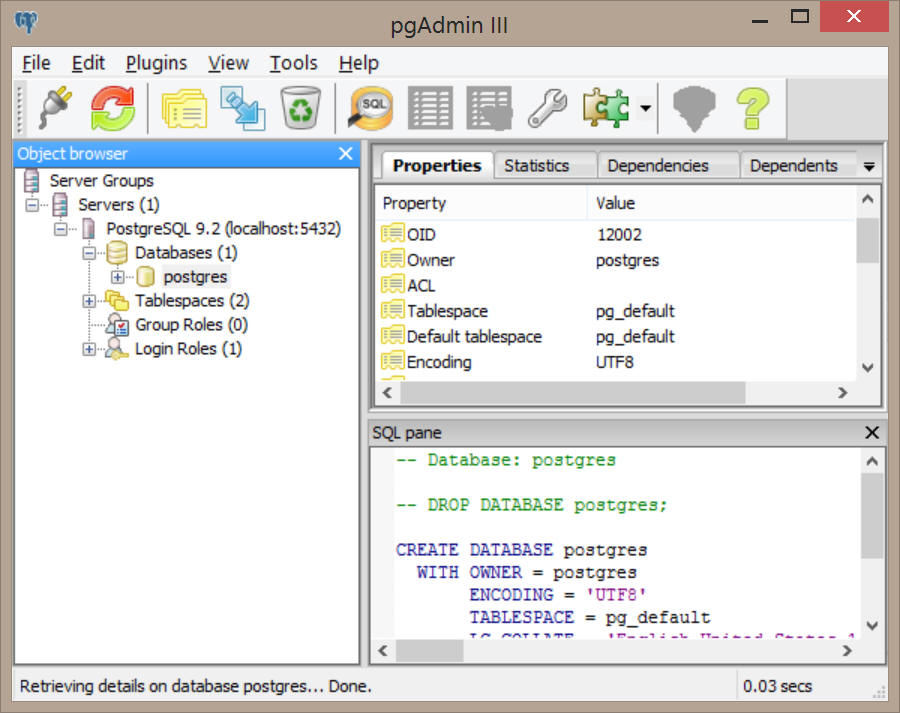Viewport: 900px width, 713px height.
Task: Open the Plugins menu
Action: pos(156,63)
